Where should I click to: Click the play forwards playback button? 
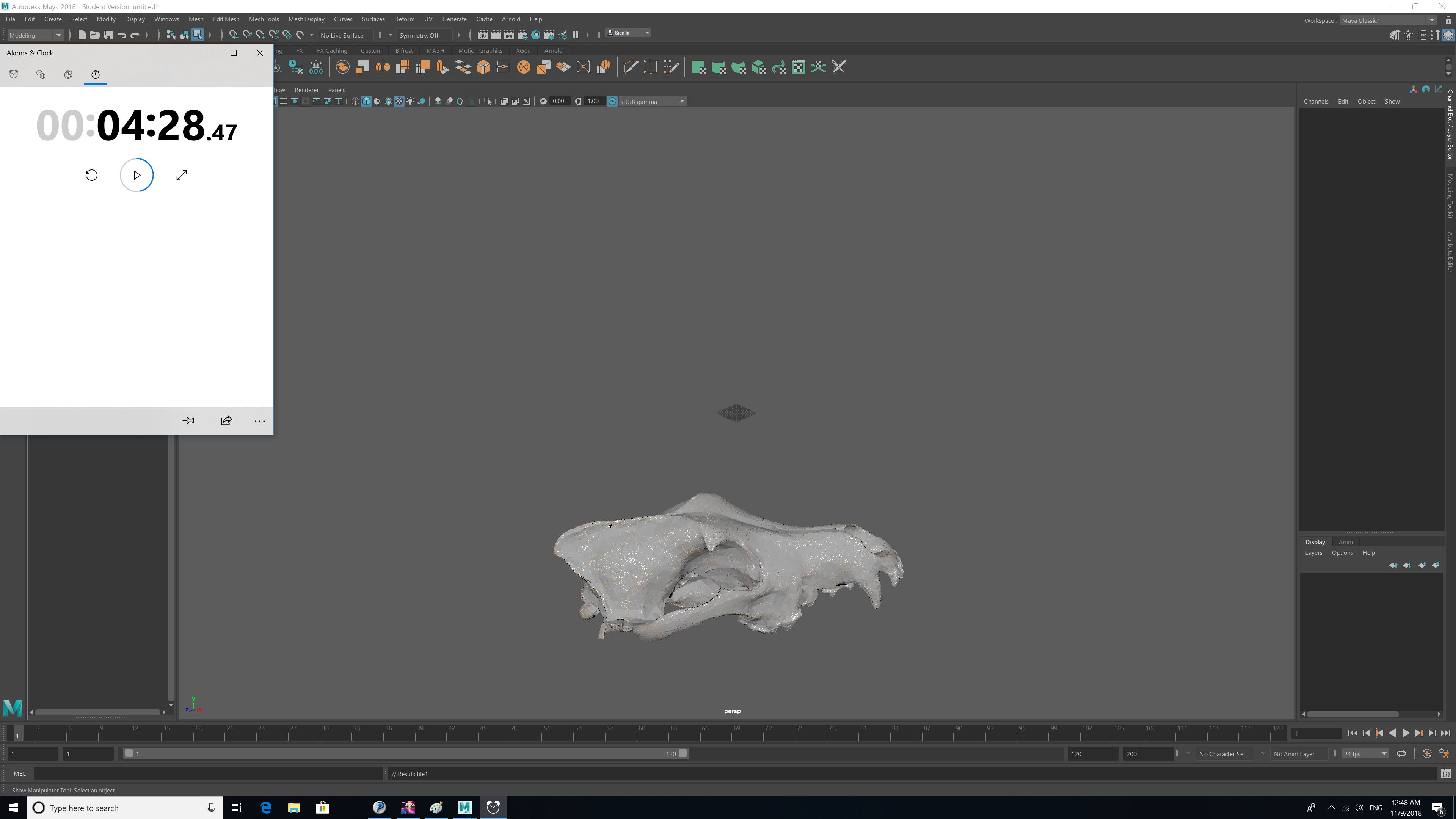click(x=1406, y=733)
